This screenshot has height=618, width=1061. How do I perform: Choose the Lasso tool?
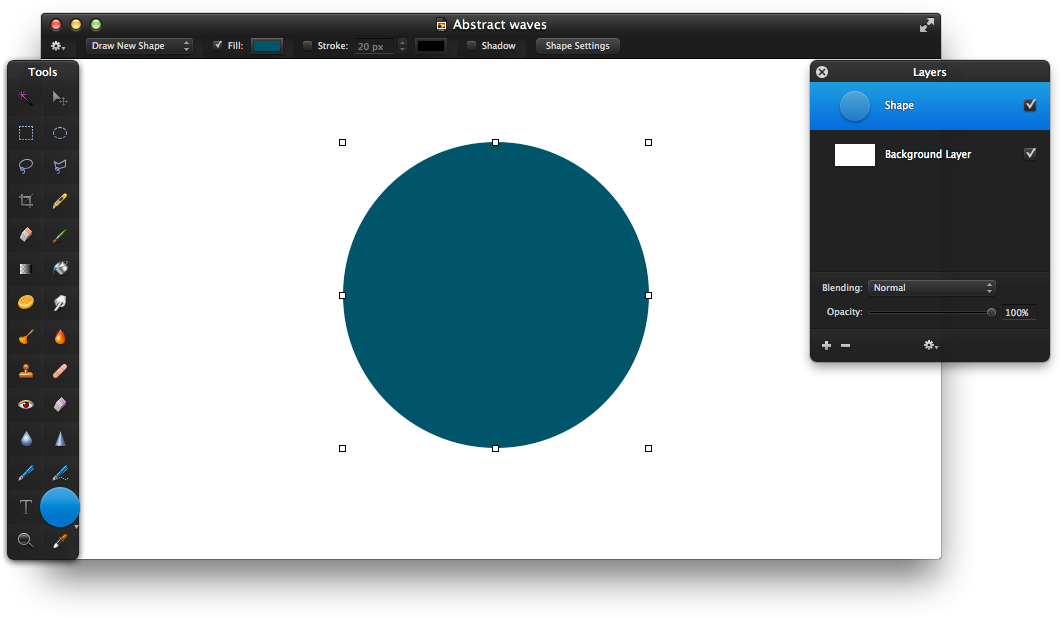(24, 166)
